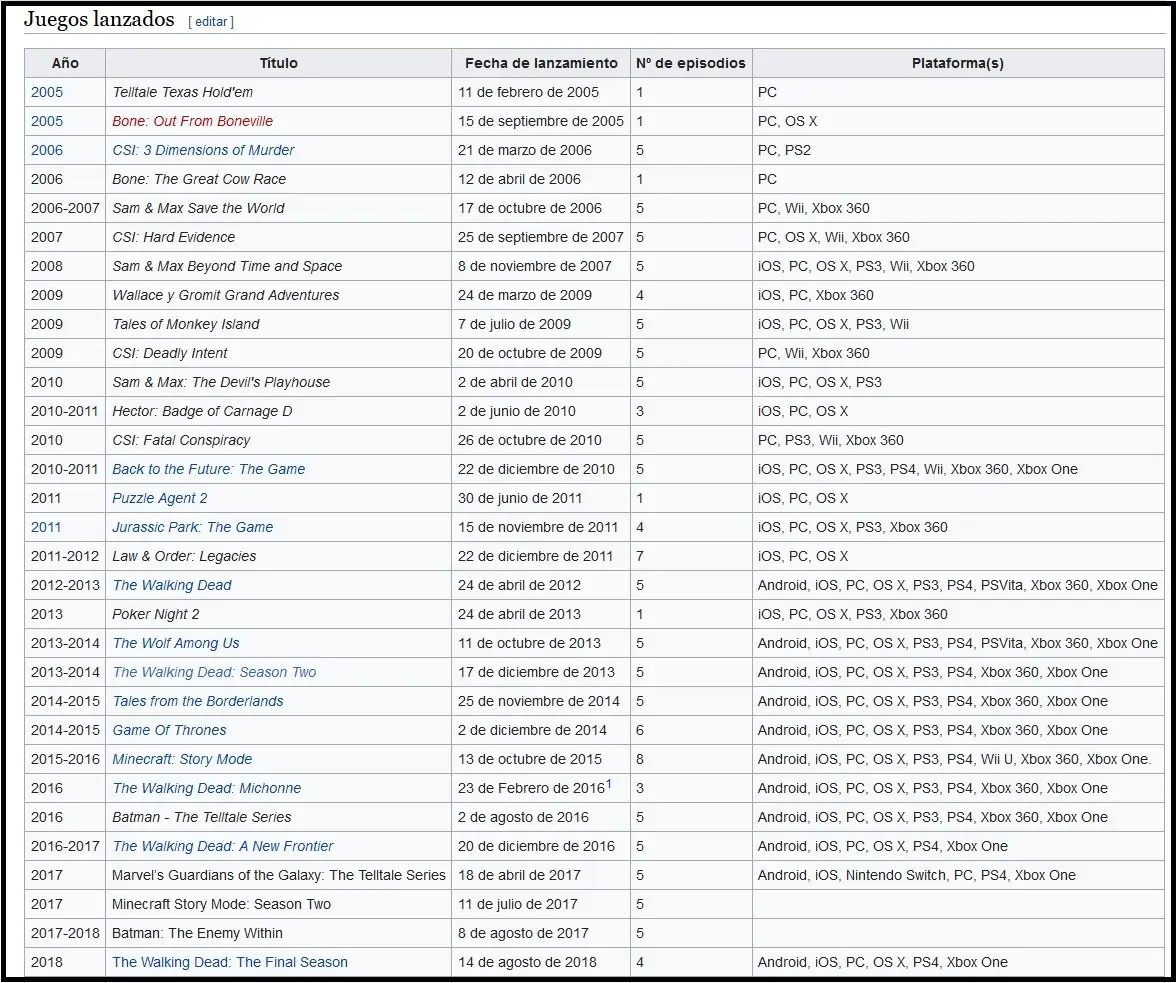Open 'CSI: 3 Dimensions of Murder' link
Viewport: 1176px width, 983px height.
tap(203, 150)
